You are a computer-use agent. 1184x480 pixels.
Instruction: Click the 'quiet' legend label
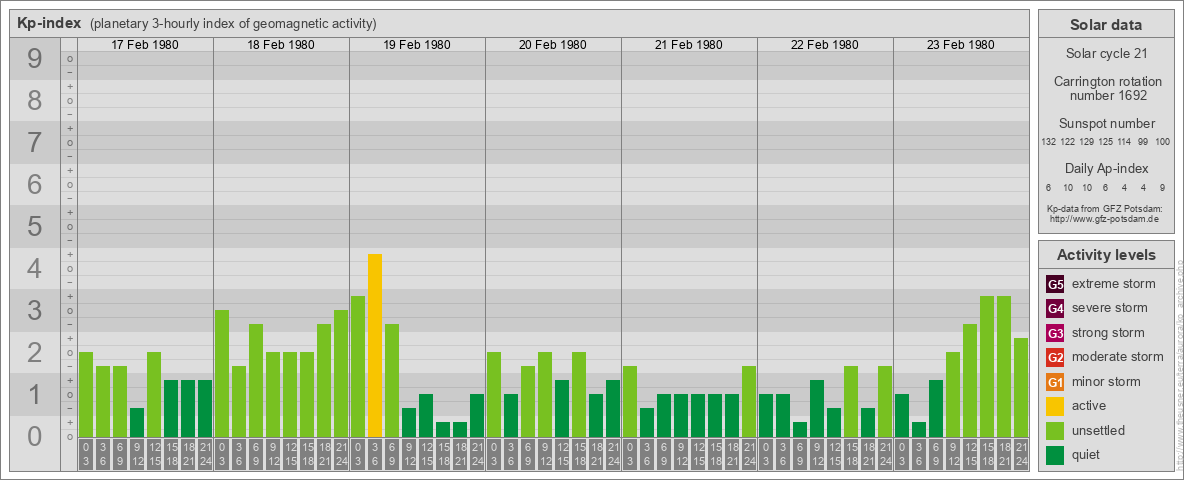1087,454
